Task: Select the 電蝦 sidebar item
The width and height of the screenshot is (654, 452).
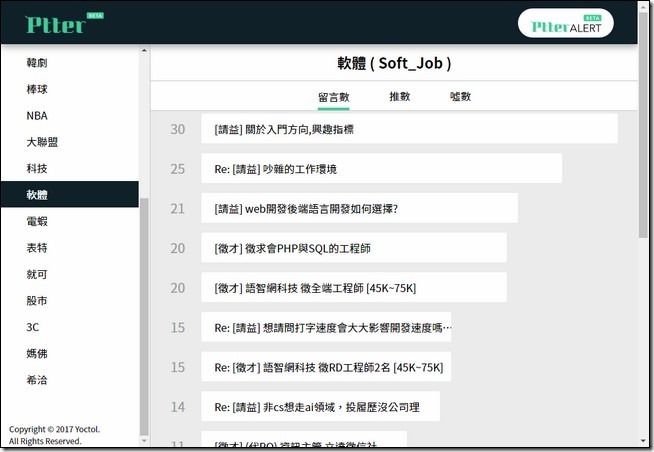Action: point(37,221)
